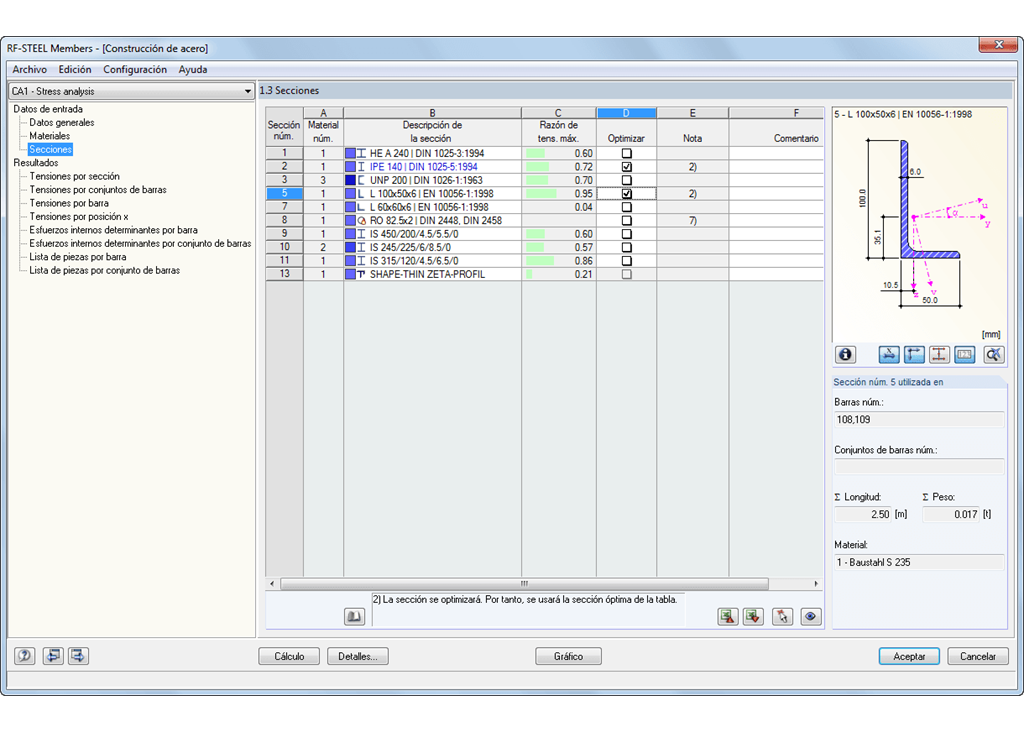Click I-beam icon of HE A 240 row
The image size is (1024, 732).
(x=361, y=153)
